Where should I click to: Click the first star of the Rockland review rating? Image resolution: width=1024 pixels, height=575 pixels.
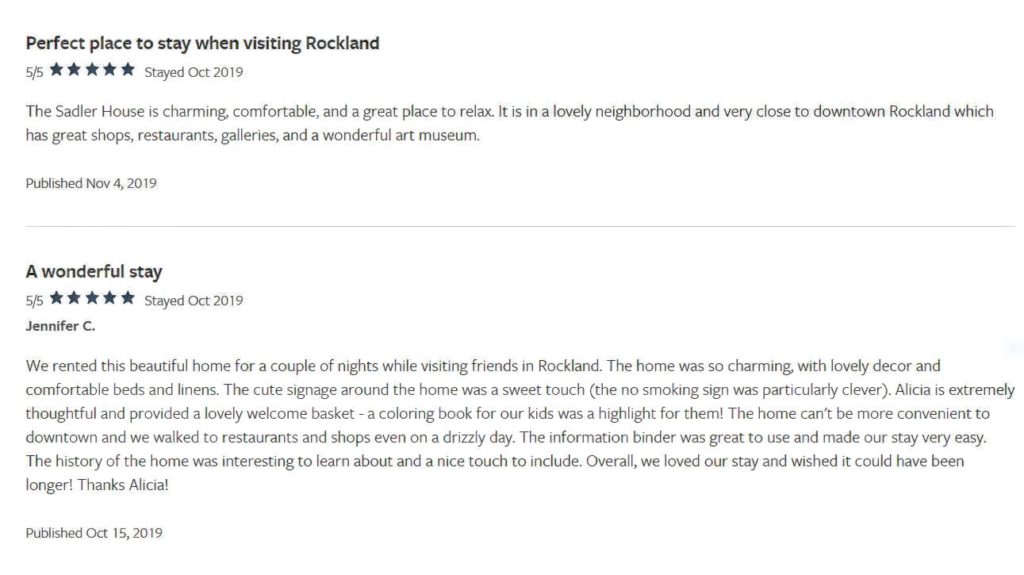click(57, 69)
